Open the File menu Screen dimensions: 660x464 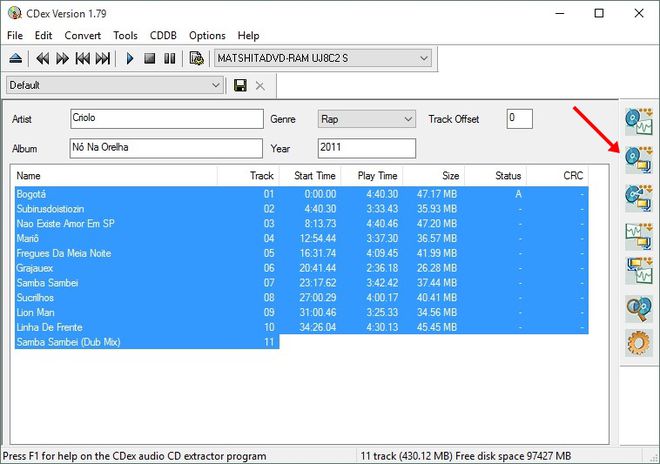pos(15,35)
